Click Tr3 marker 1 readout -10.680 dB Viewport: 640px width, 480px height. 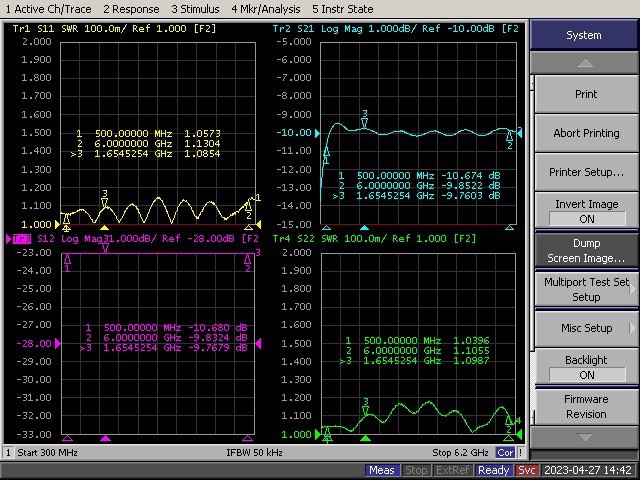tap(218, 328)
